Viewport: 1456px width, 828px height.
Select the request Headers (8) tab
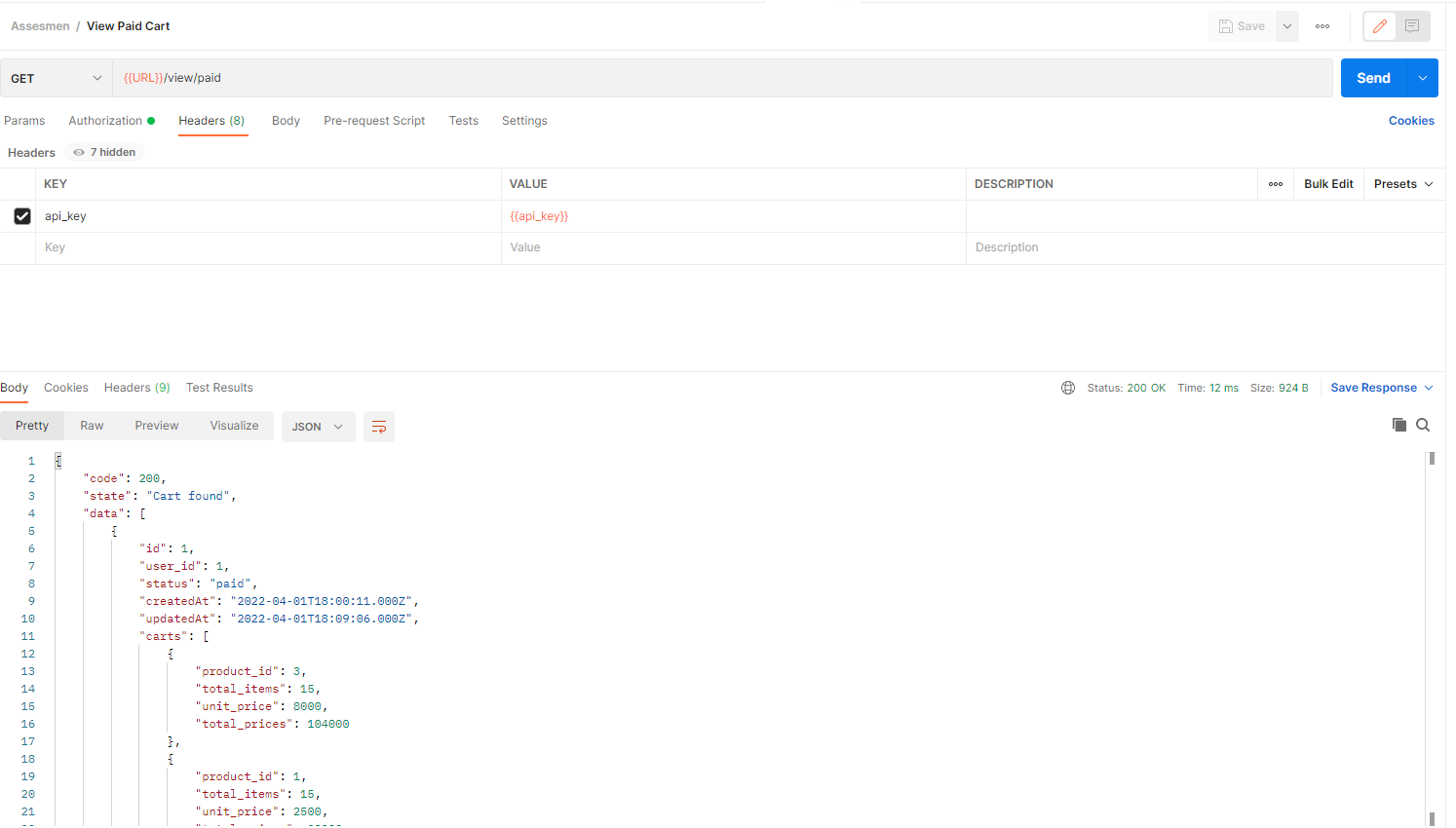click(211, 121)
